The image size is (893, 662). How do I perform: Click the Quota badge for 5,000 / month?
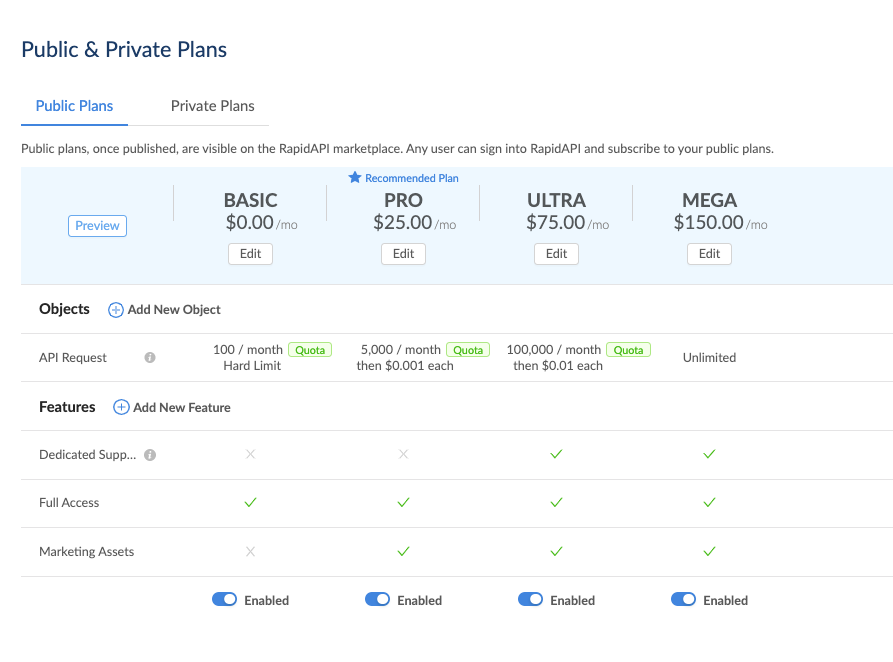(x=469, y=350)
